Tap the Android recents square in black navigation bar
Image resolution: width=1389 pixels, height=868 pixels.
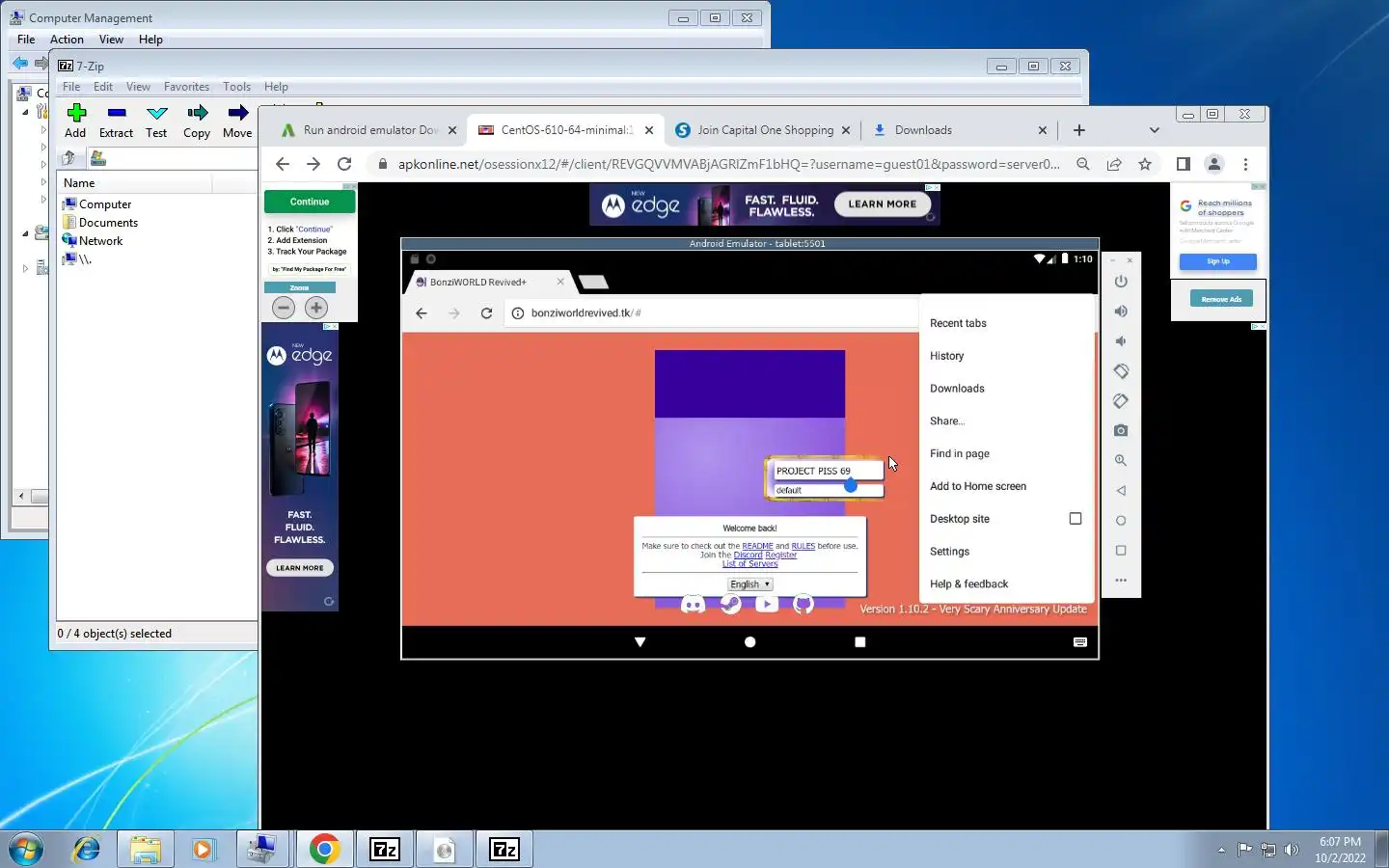pyautogui.click(x=860, y=642)
